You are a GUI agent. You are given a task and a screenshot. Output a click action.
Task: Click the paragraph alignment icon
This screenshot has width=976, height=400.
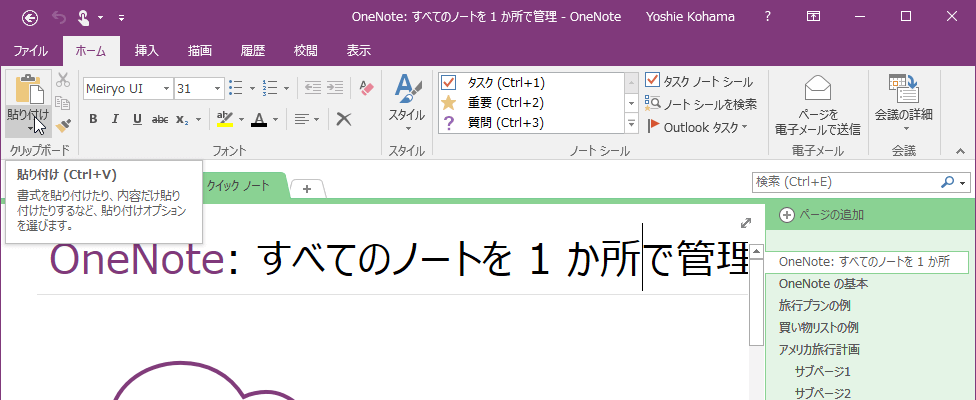tap(302, 119)
